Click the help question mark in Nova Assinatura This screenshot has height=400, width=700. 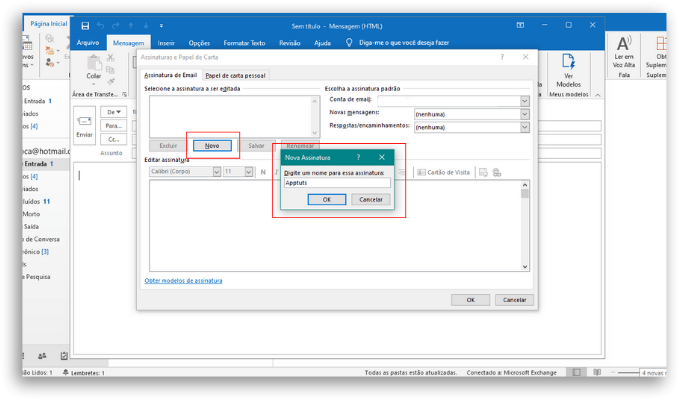[358, 157]
